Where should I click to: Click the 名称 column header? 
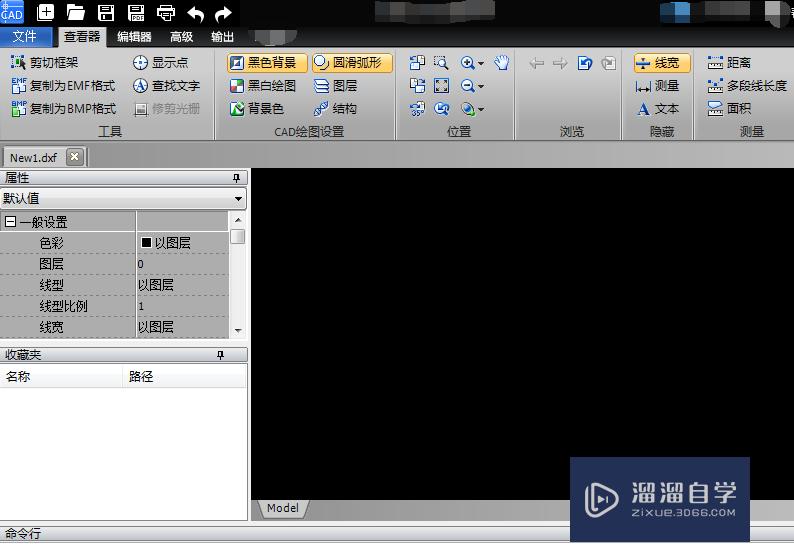tap(61, 376)
